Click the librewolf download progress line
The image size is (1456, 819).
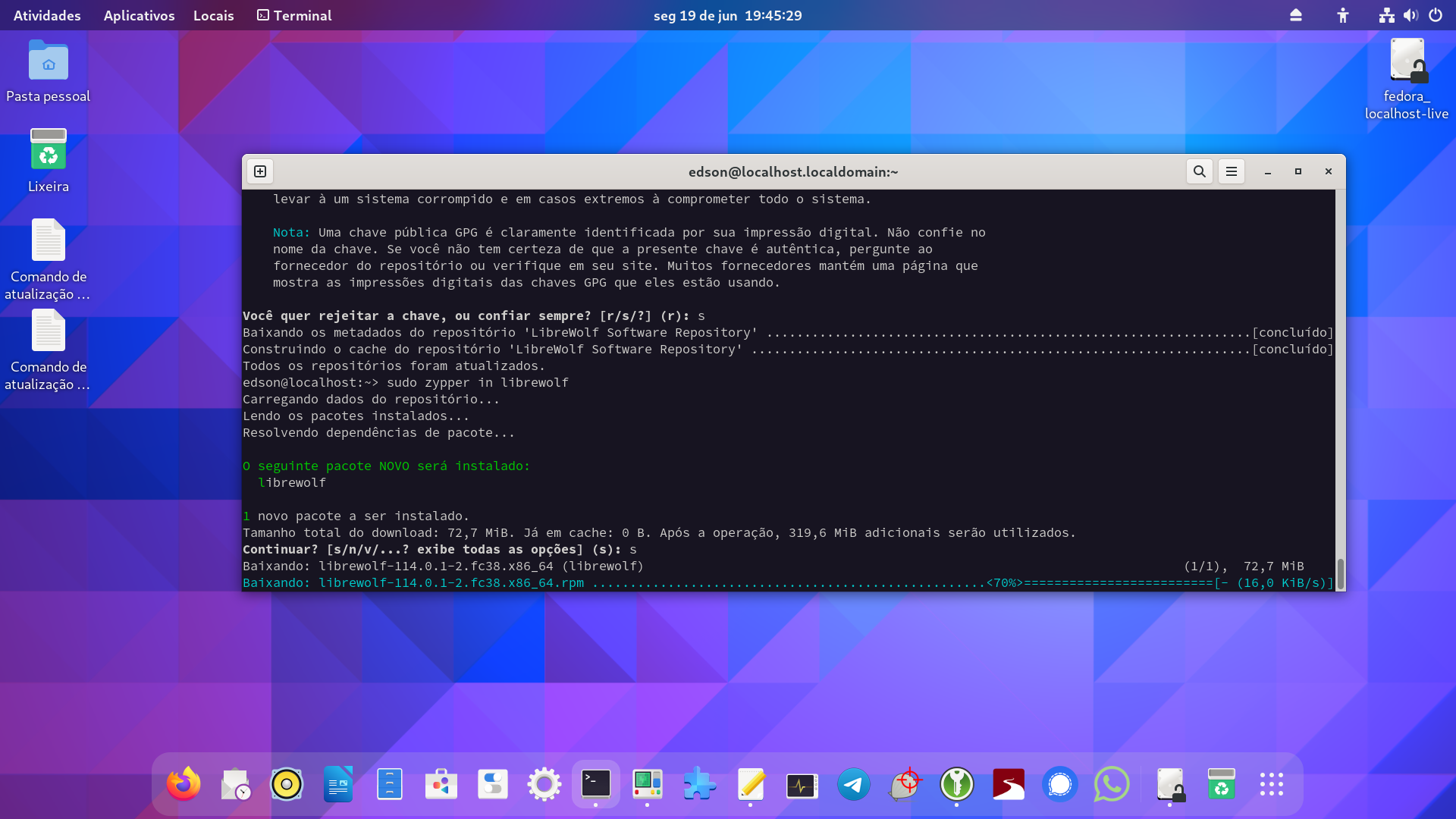tap(788, 582)
